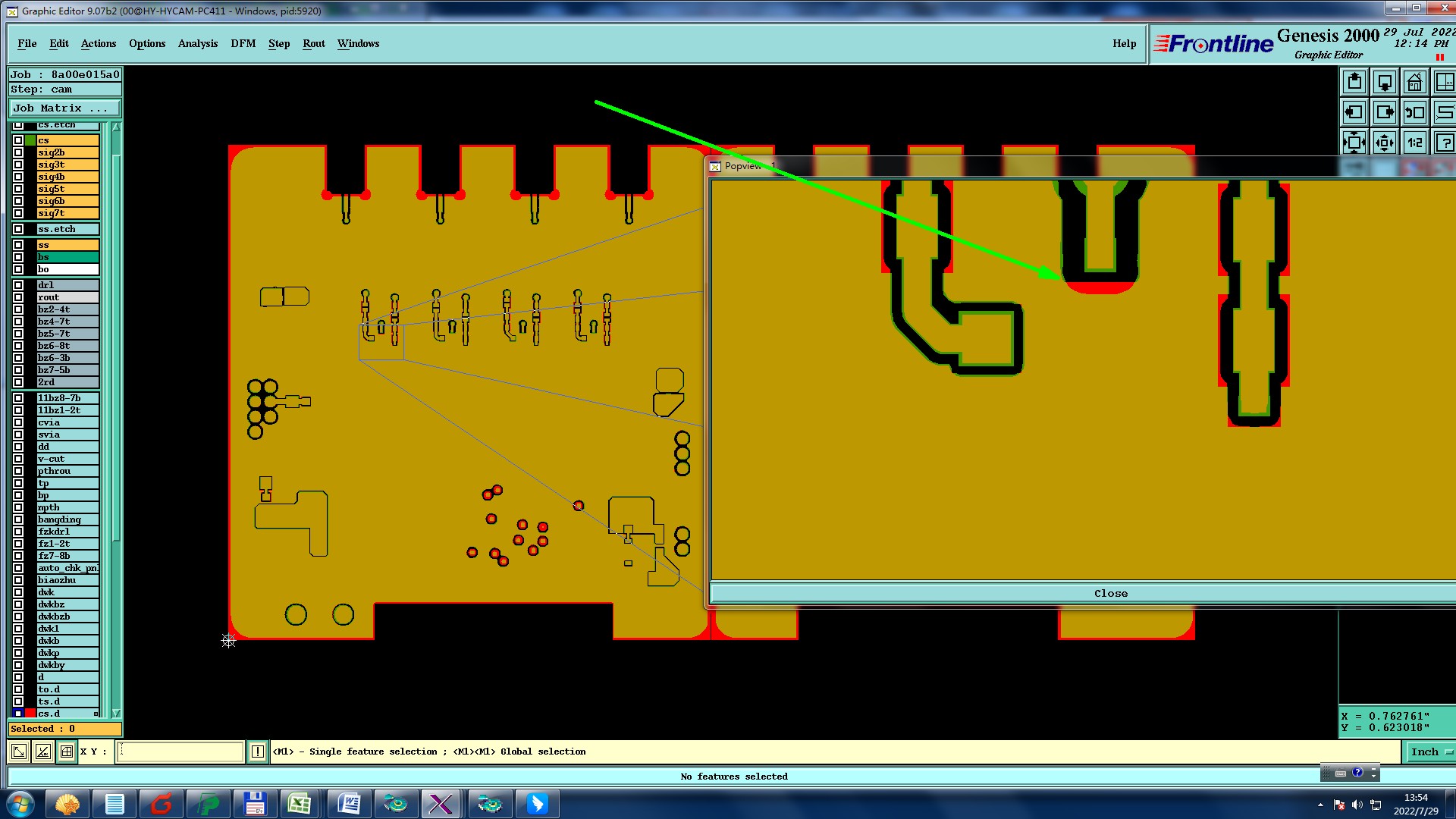The image size is (1456, 819).
Task: Click the pan up arrow icon
Action: click(x=1354, y=82)
